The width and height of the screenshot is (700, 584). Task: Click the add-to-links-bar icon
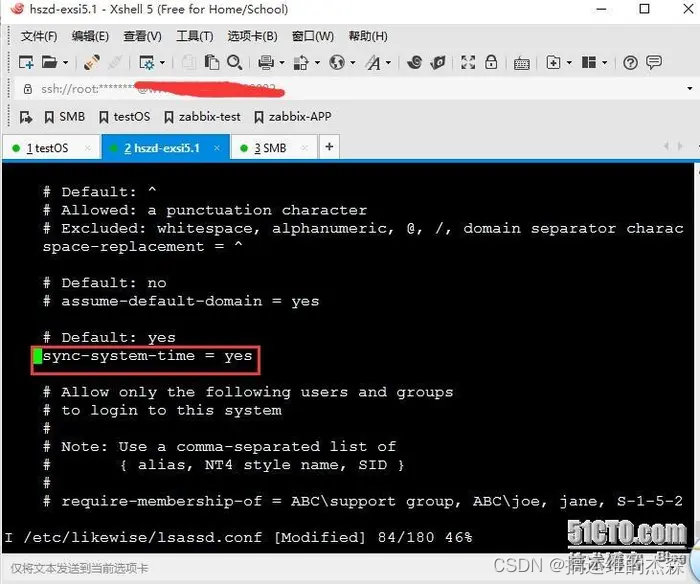(x=26, y=117)
